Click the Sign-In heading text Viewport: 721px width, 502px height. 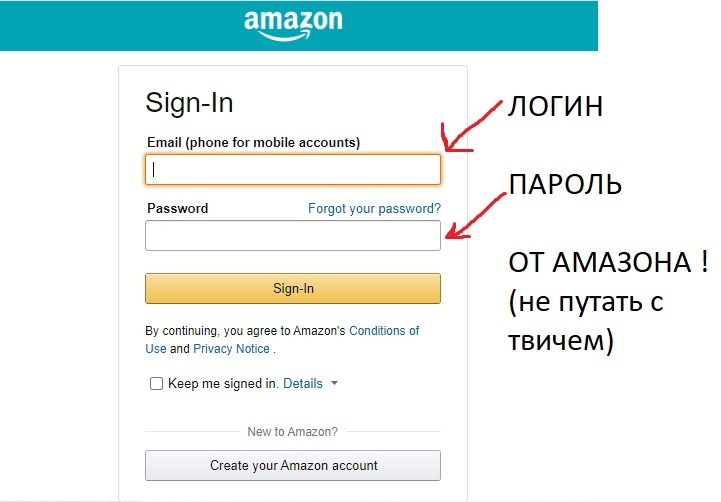(189, 103)
